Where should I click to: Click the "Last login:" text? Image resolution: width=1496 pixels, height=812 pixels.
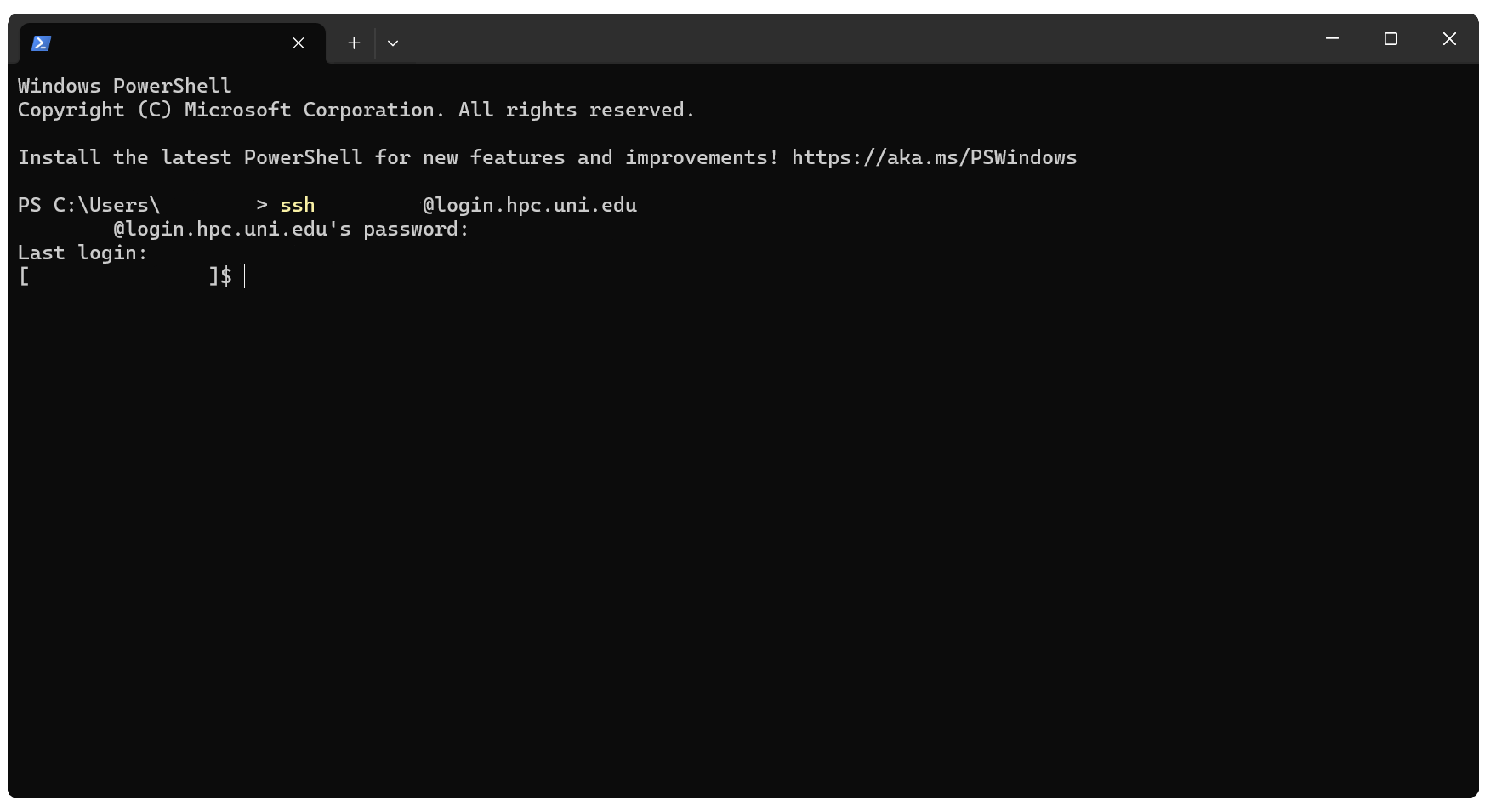pos(82,253)
